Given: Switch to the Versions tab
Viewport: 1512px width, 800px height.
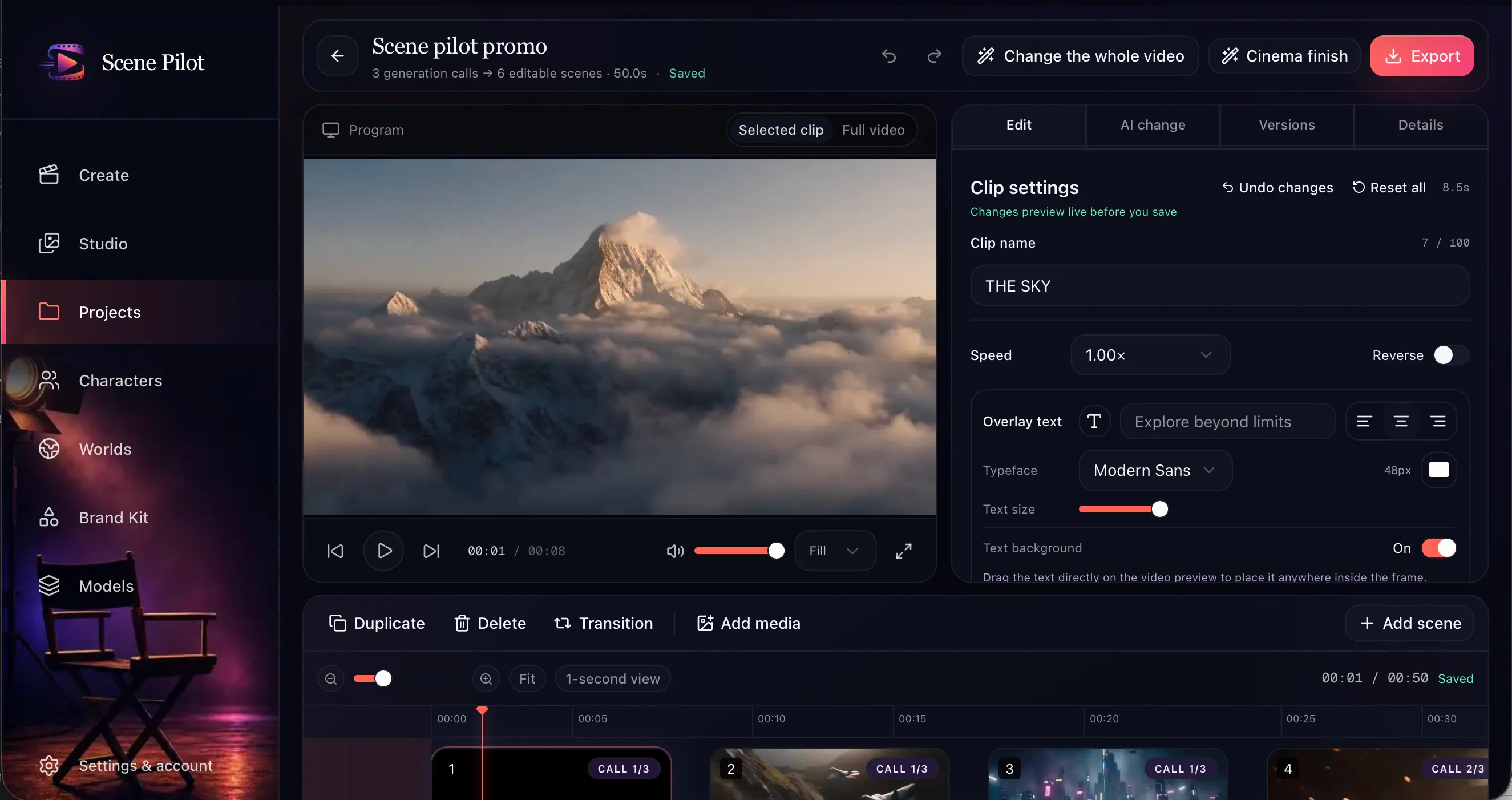Looking at the screenshot, I should pyautogui.click(x=1287, y=125).
